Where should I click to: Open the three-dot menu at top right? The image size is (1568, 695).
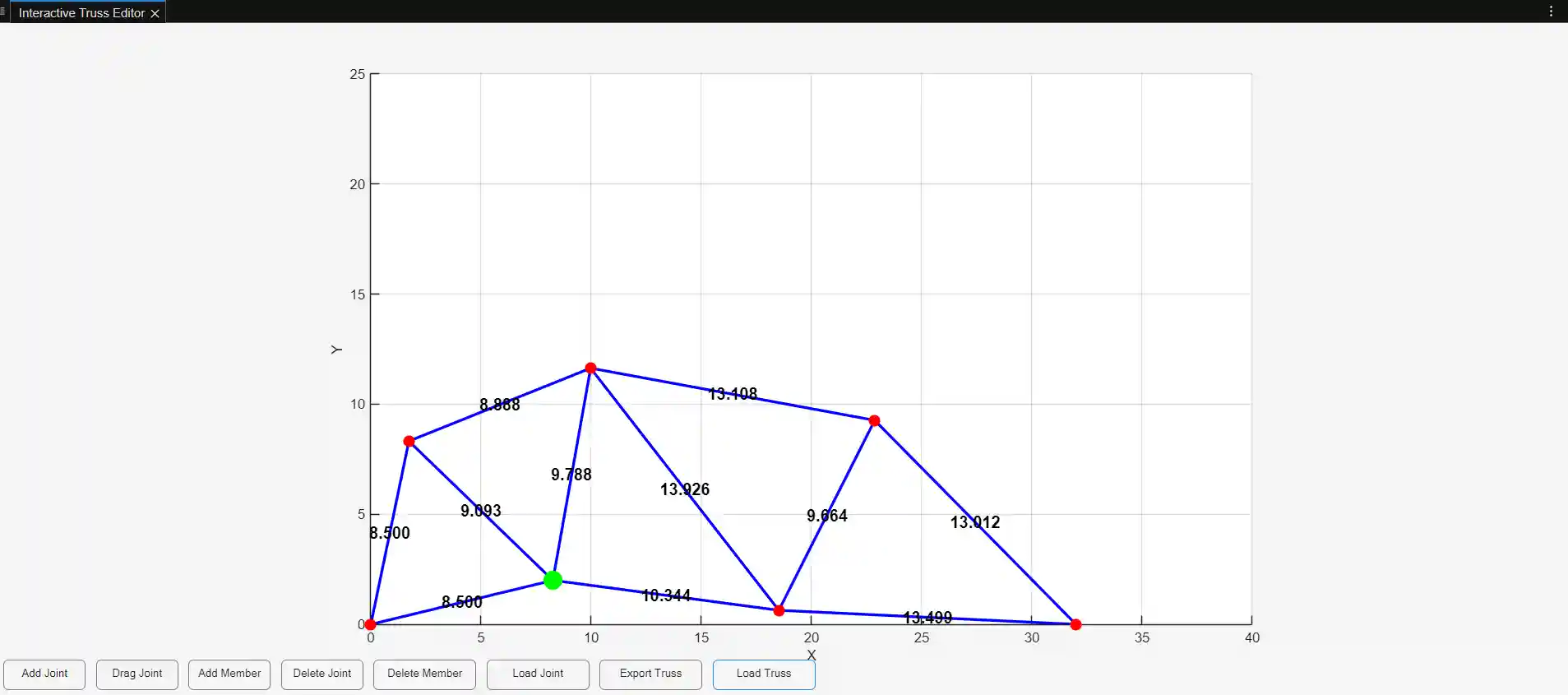1551,12
